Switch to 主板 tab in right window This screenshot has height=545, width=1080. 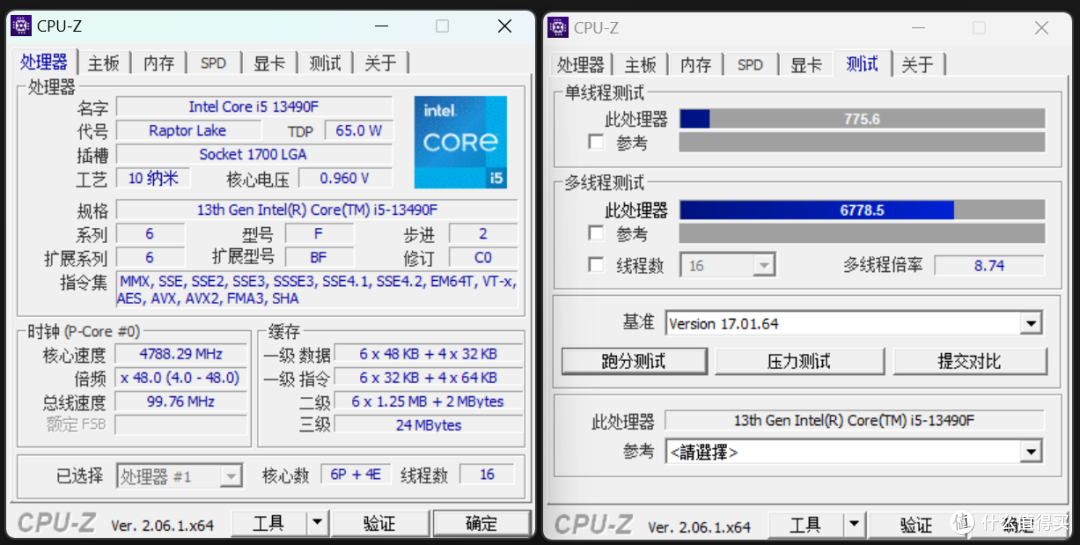coord(641,65)
